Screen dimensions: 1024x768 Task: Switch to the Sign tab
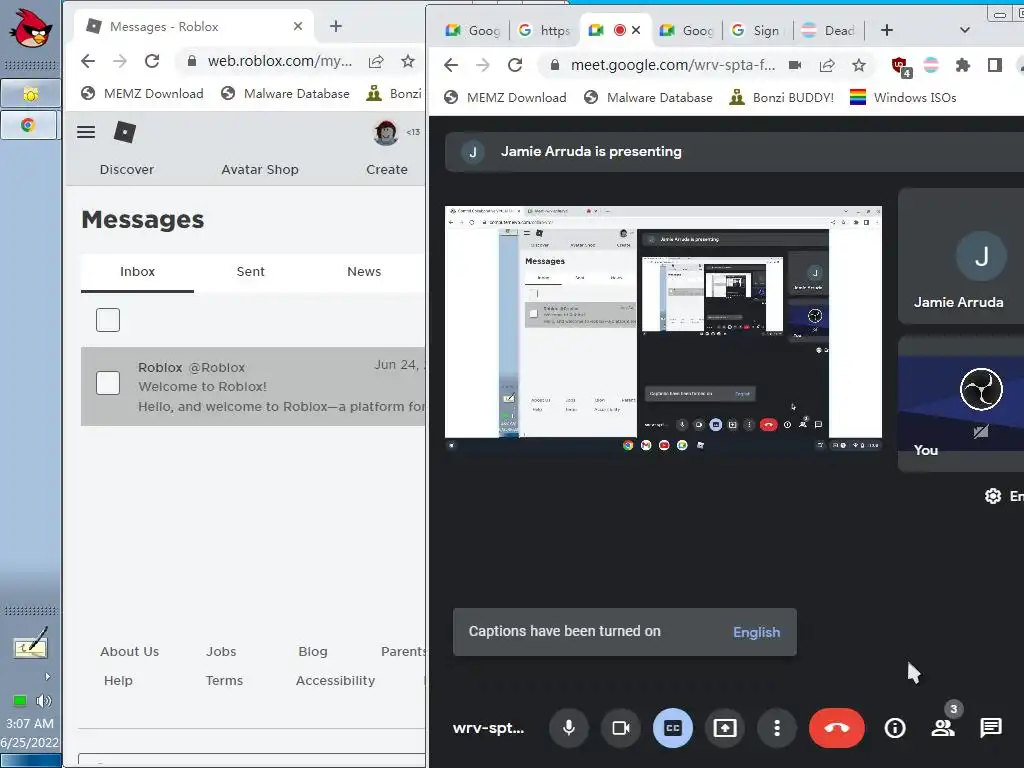tap(756, 30)
